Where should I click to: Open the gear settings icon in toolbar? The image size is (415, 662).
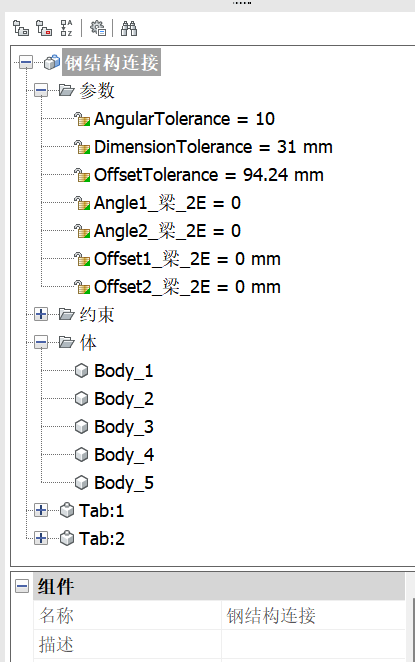click(x=98, y=28)
